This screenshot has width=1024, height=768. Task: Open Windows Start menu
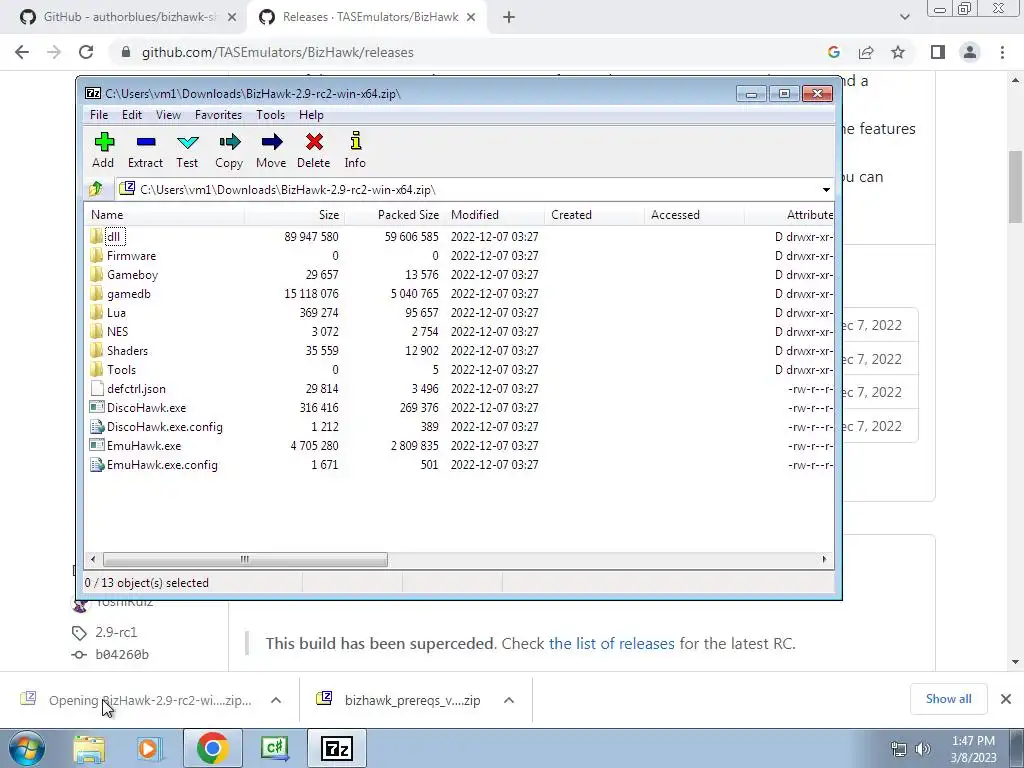coord(27,748)
